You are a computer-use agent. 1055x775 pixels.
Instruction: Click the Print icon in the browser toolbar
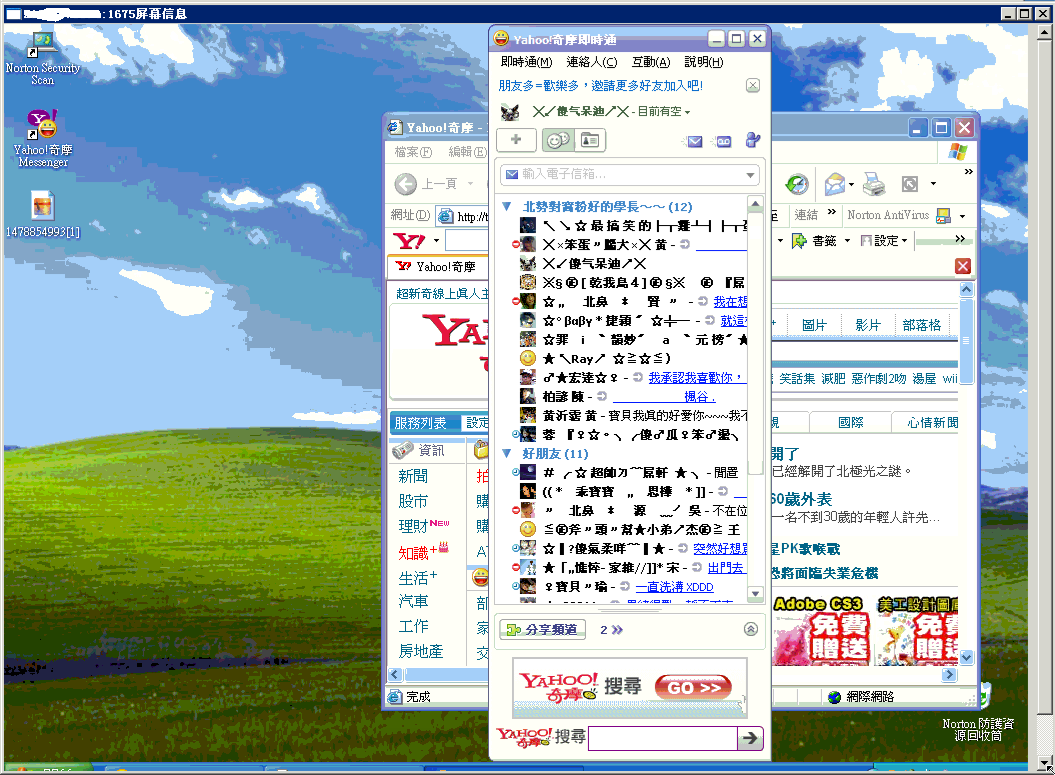click(873, 184)
